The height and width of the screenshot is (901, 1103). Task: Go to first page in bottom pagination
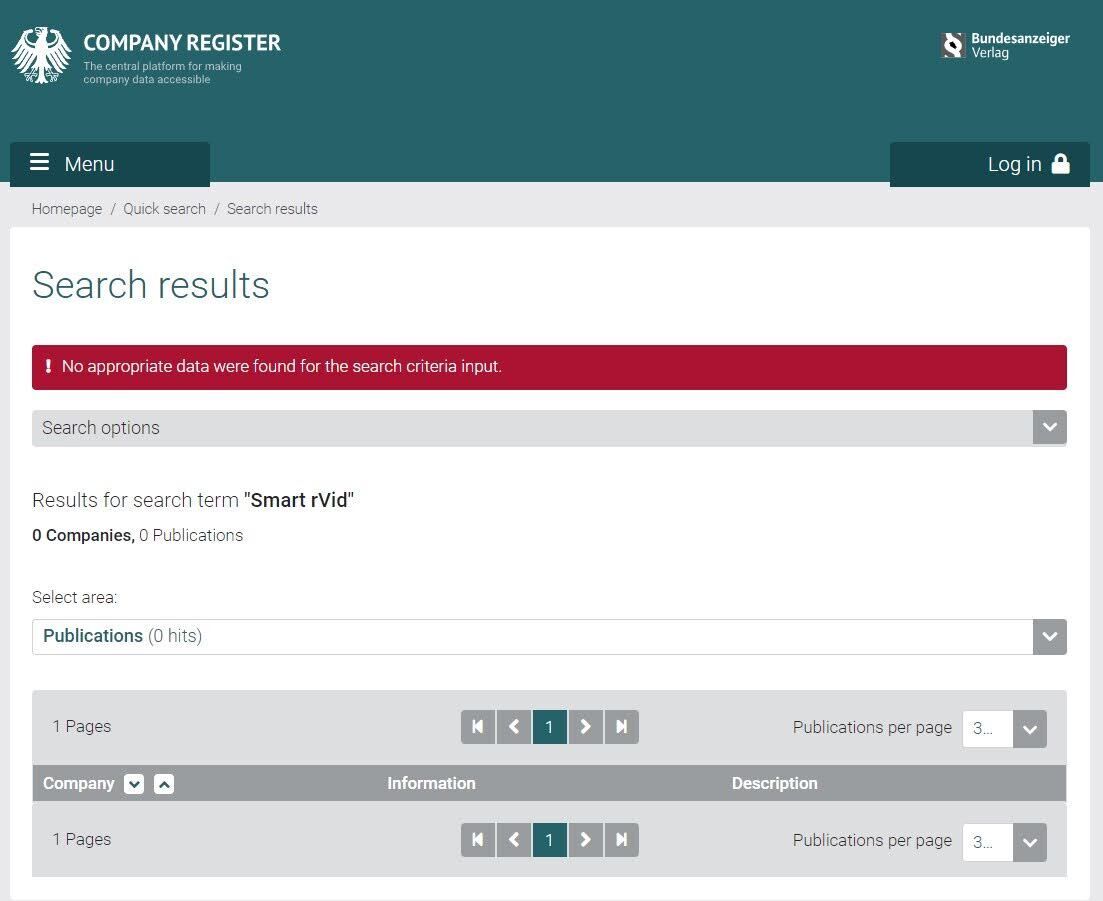point(478,840)
